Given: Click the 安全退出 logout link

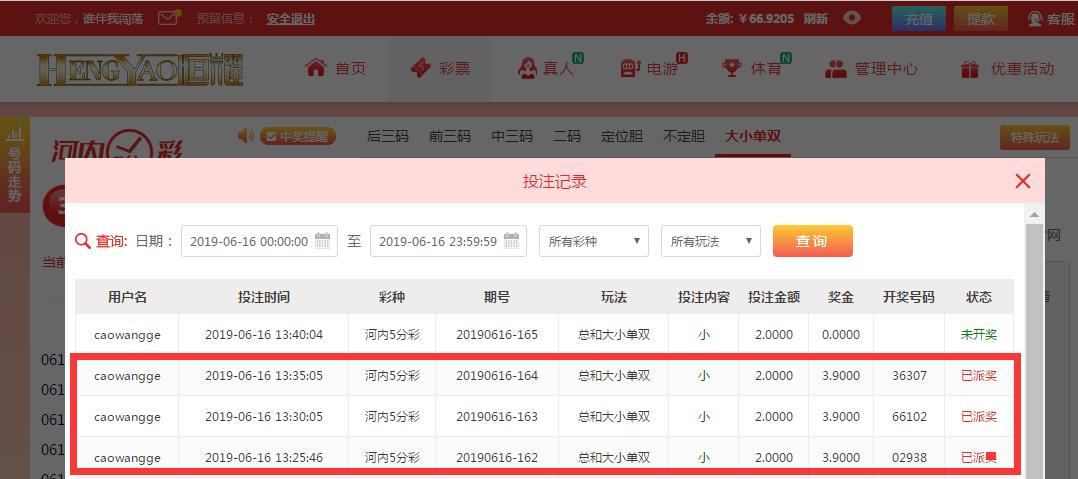Looking at the screenshot, I should (x=290, y=18).
